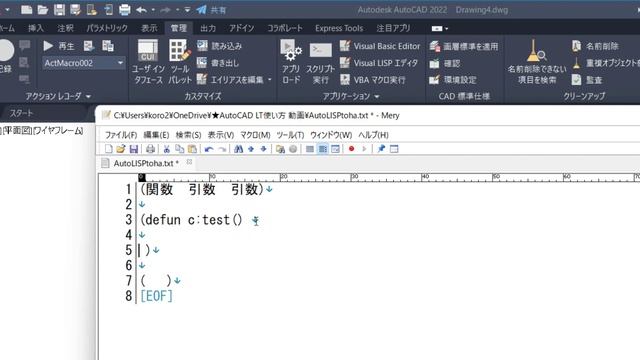Click Save floppy icon in Mery toolbar
Viewport: 640px width, 360px height.
[x=133, y=149]
